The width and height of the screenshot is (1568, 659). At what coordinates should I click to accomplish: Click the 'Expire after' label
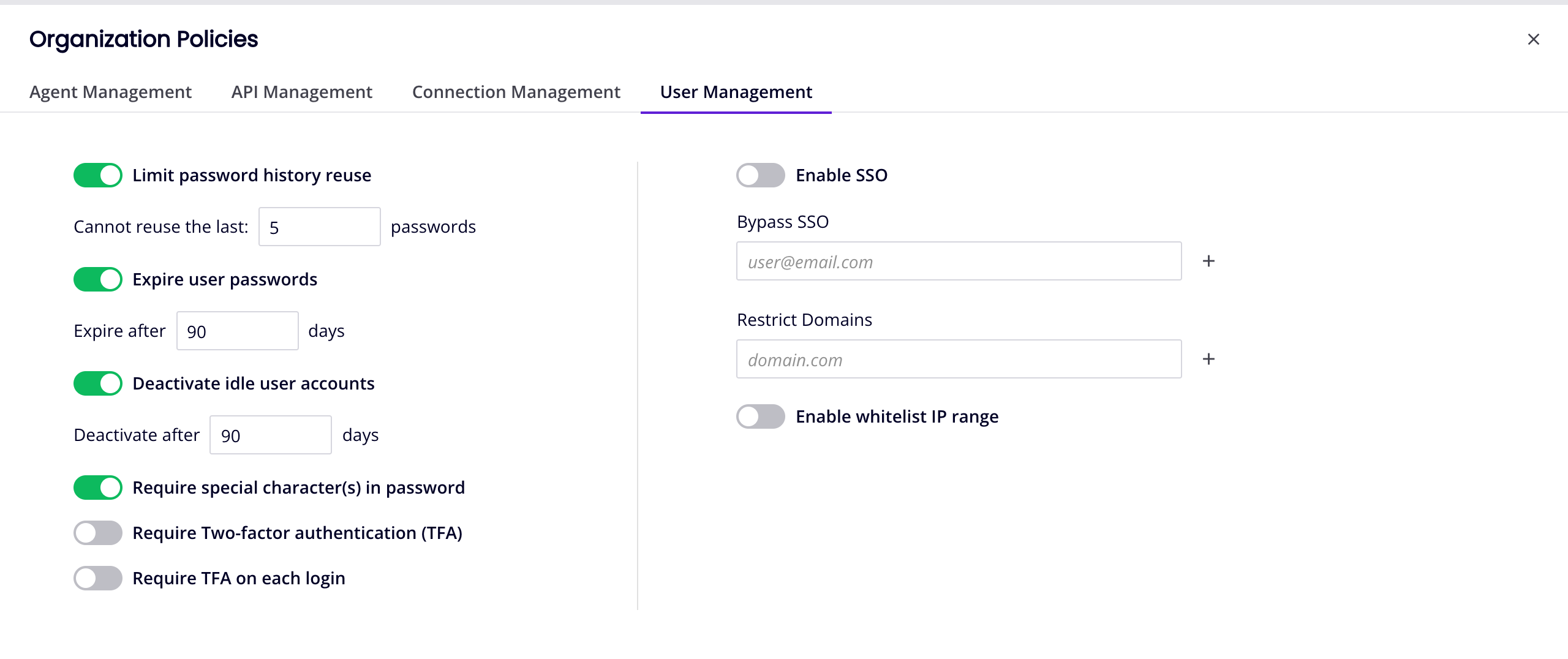[x=119, y=331]
